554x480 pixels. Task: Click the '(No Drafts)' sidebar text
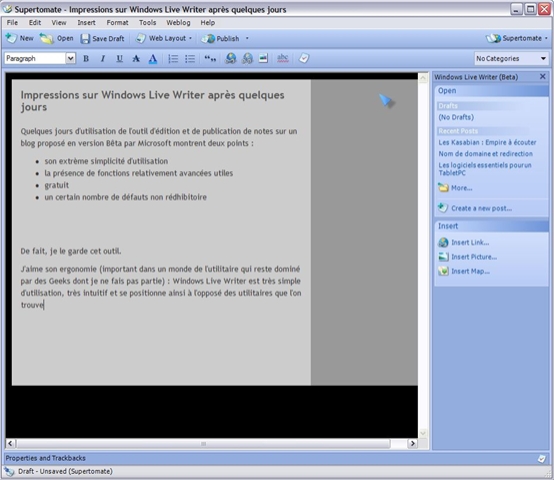(456, 117)
